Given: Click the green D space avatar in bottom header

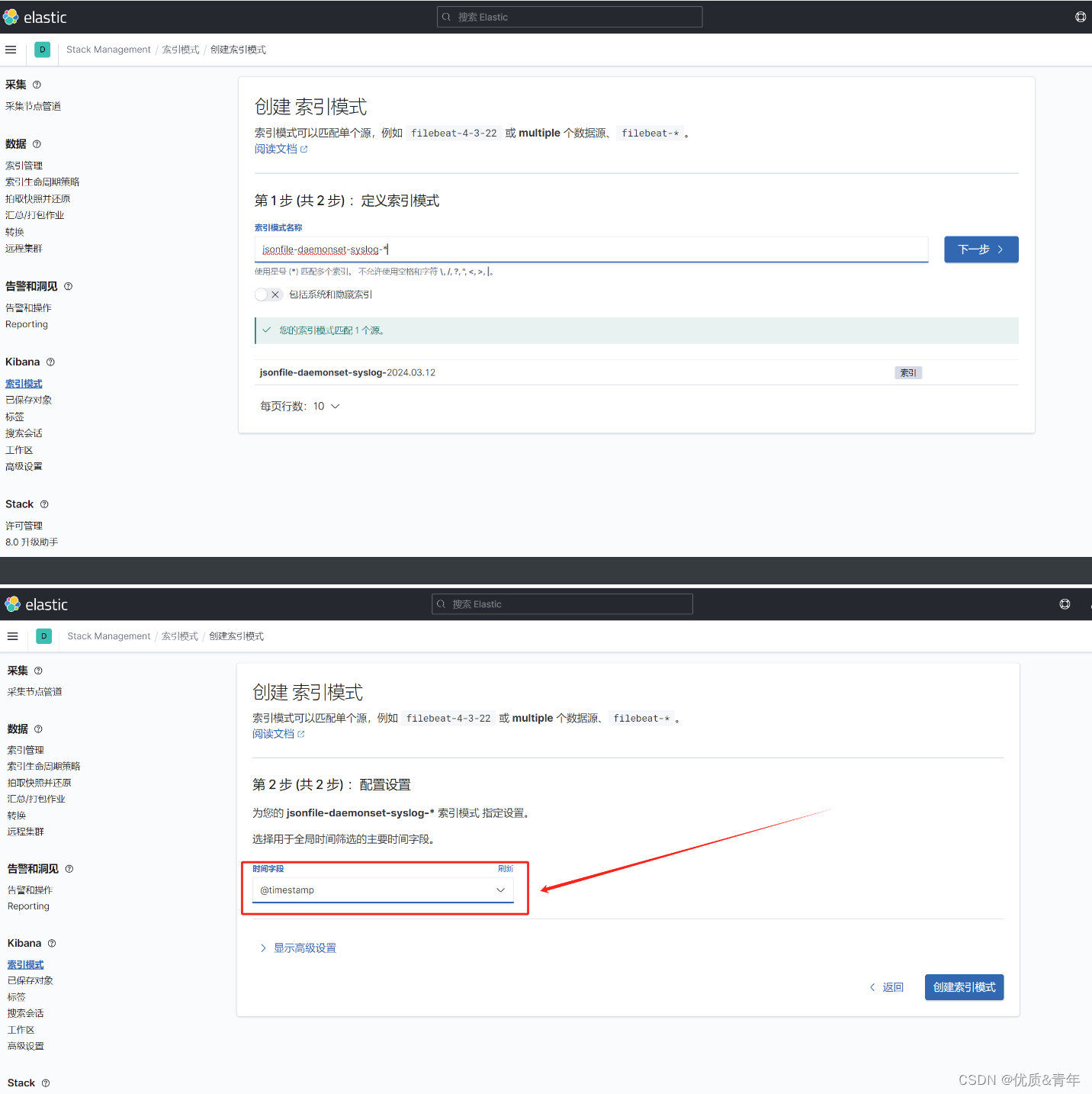Looking at the screenshot, I should click(x=44, y=636).
